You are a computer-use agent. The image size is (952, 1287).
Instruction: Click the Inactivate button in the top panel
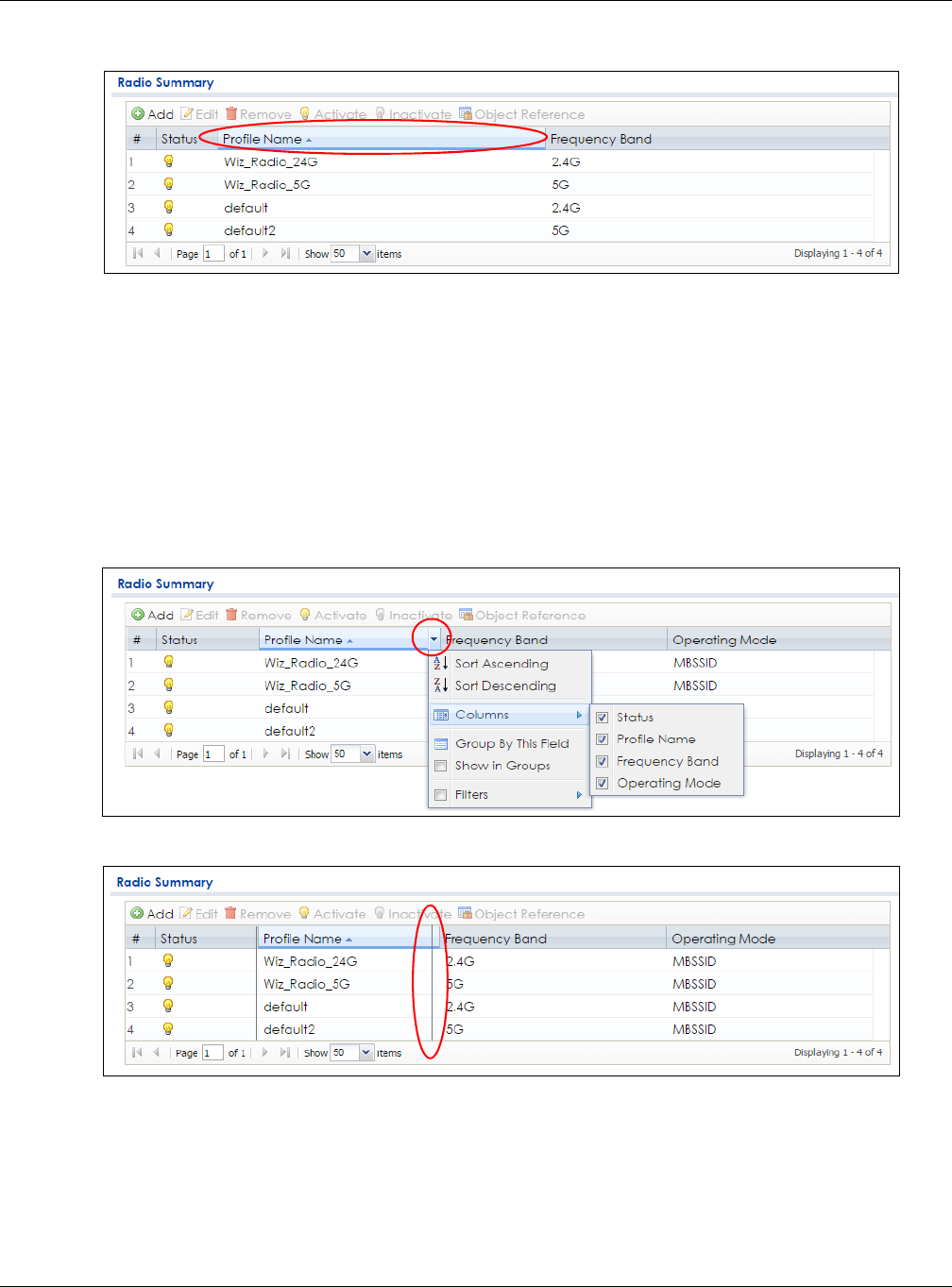pos(413,114)
